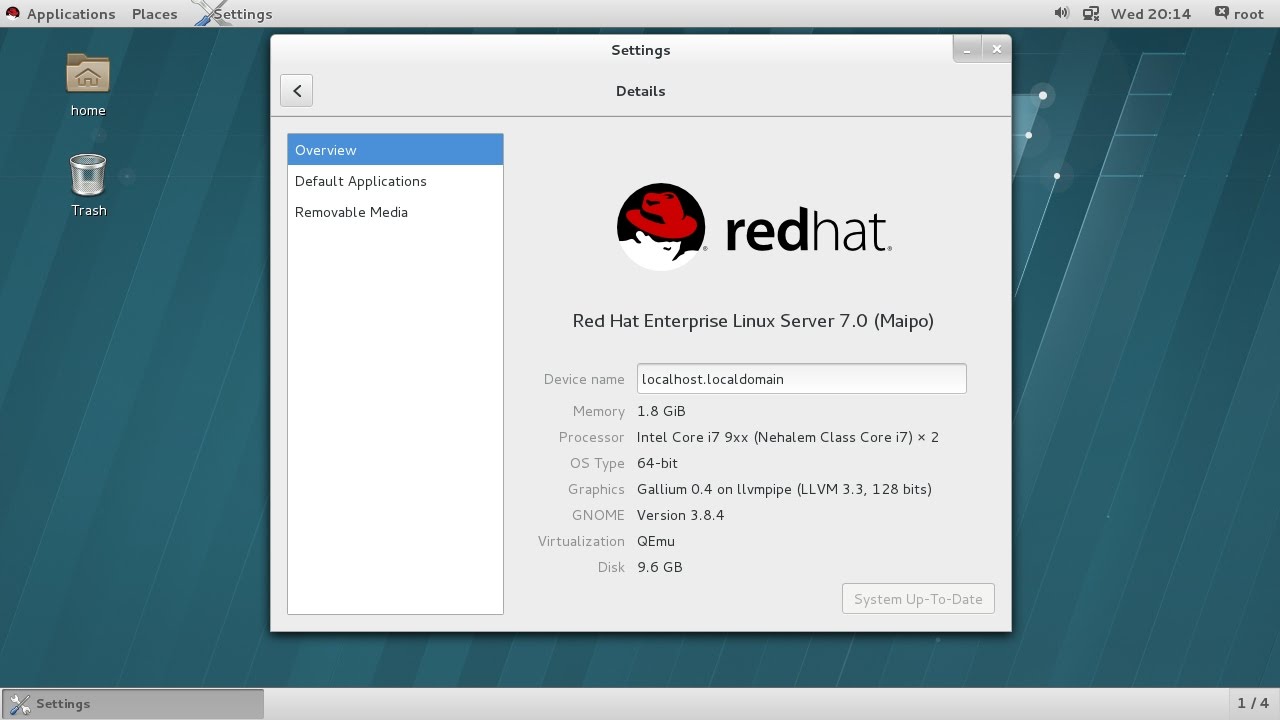The height and width of the screenshot is (720, 1280).
Task: Click the GNOME Version 3.8.4 value
Action: click(680, 515)
